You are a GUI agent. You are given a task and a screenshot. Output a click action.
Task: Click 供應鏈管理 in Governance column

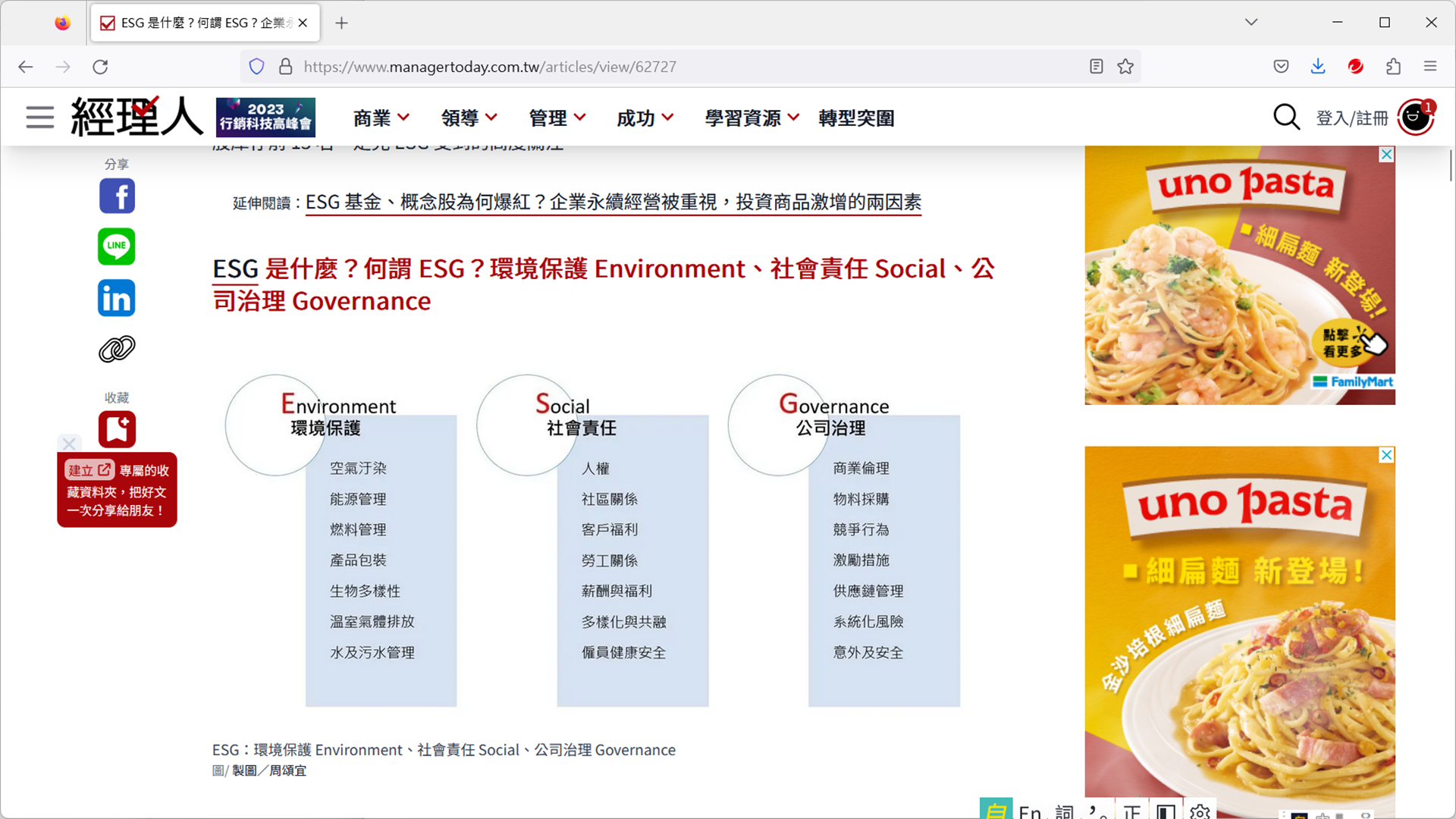(x=868, y=591)
